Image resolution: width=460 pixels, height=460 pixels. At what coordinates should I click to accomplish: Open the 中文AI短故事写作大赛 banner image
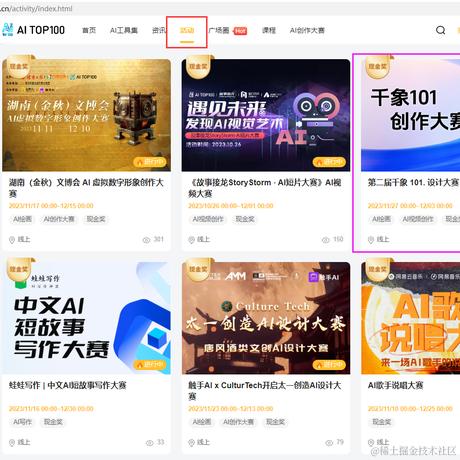pos(86,318)
